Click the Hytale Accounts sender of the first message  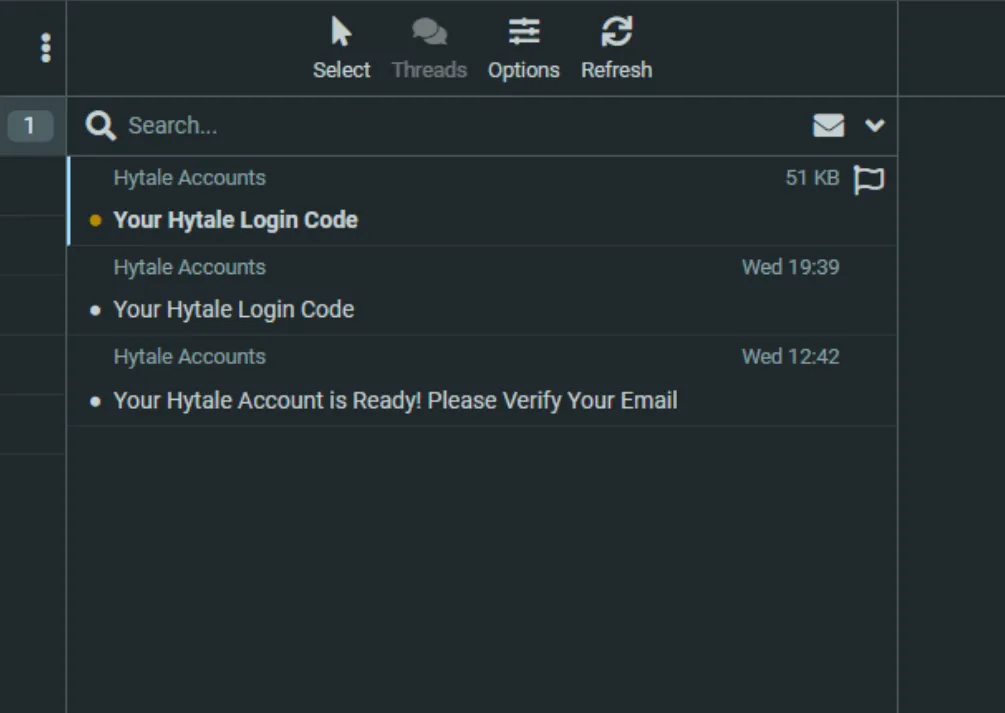coord(189,178)
